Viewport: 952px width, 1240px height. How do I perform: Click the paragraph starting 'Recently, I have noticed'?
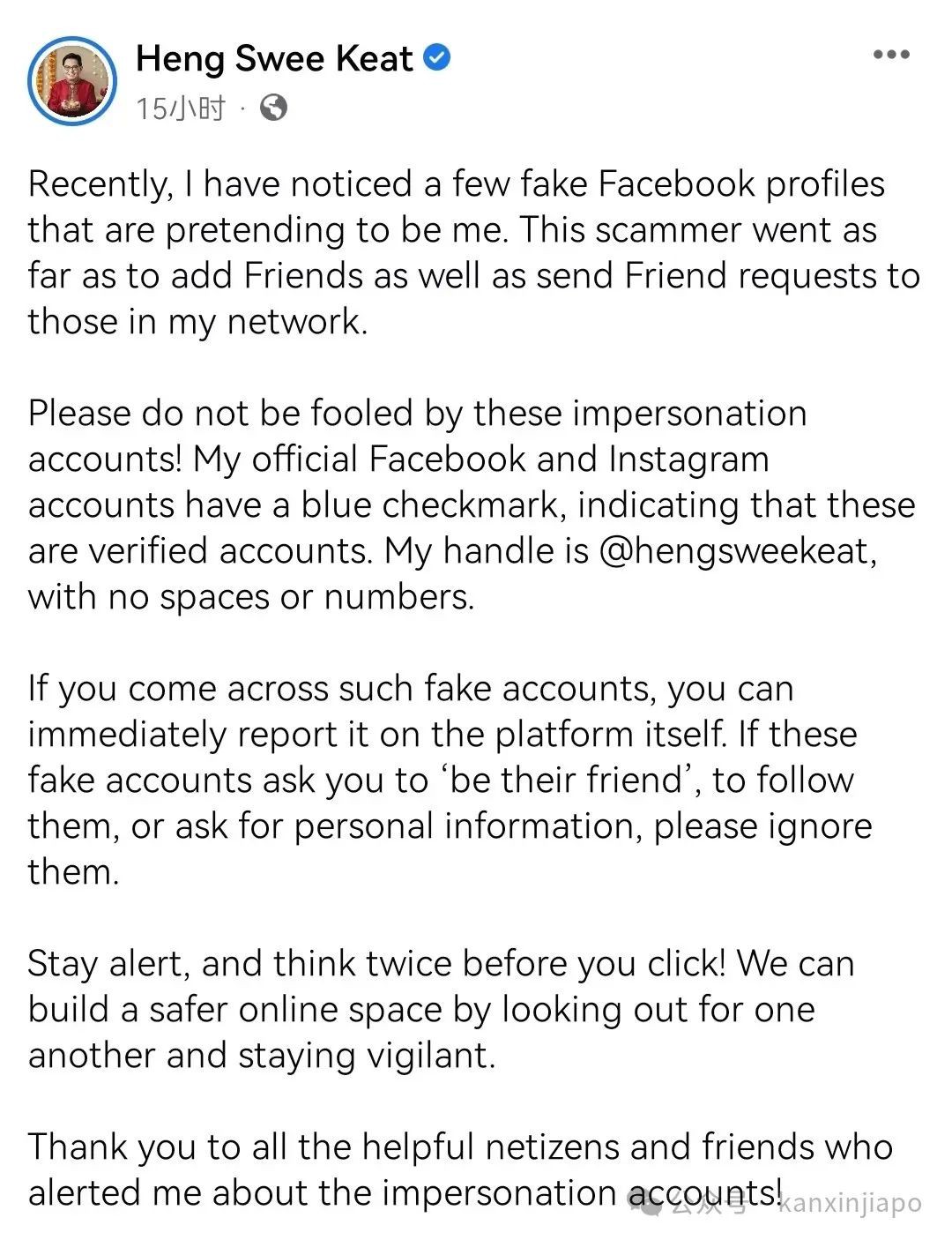[x=474, y=252]
